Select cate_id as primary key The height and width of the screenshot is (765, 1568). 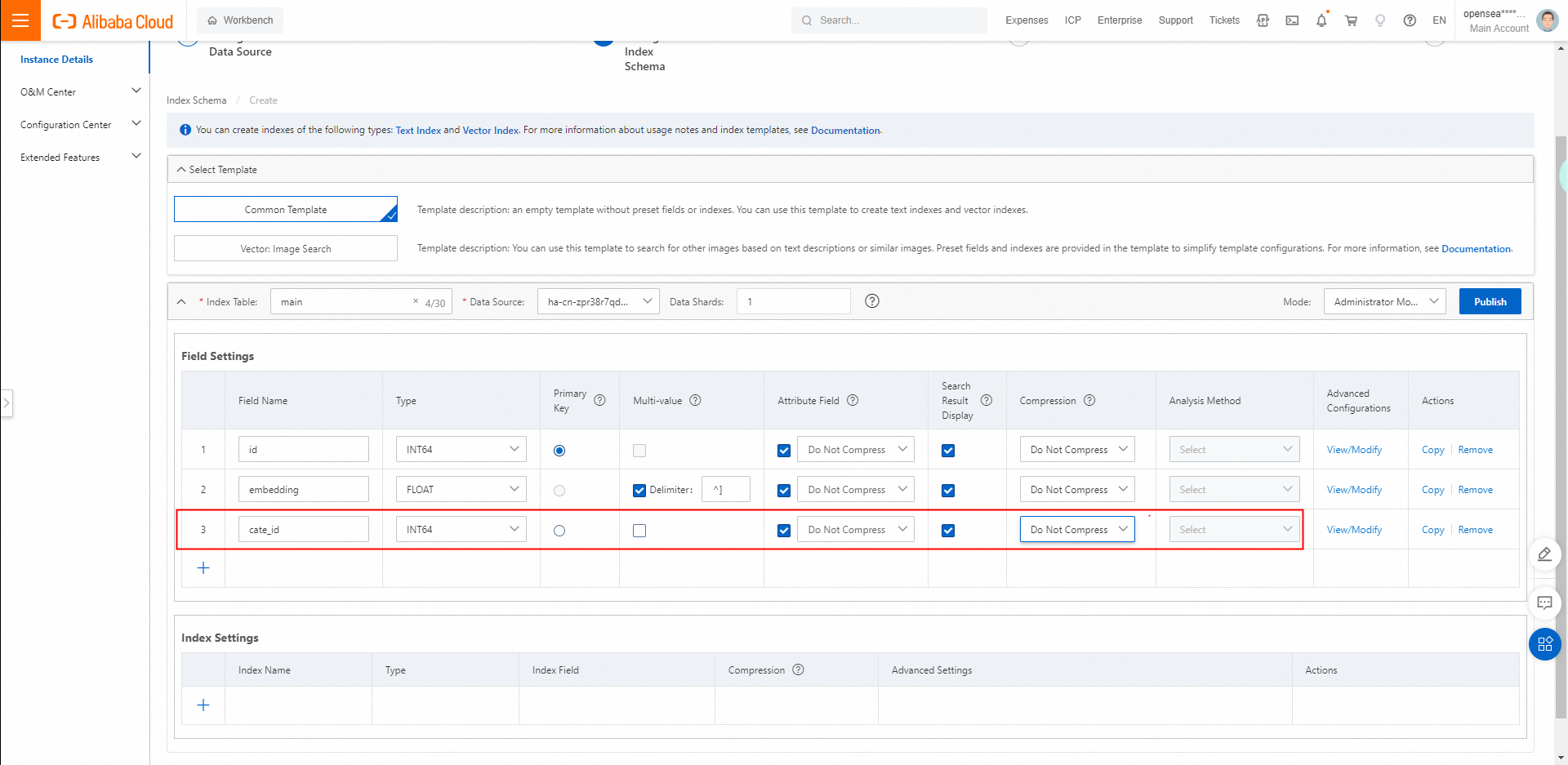pyautogui.click(x=559, y=531)
